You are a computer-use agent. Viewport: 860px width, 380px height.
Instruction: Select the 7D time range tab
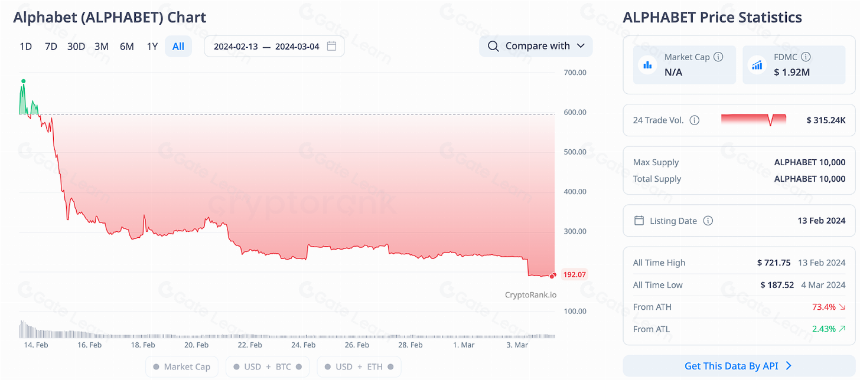pos(50,47)
